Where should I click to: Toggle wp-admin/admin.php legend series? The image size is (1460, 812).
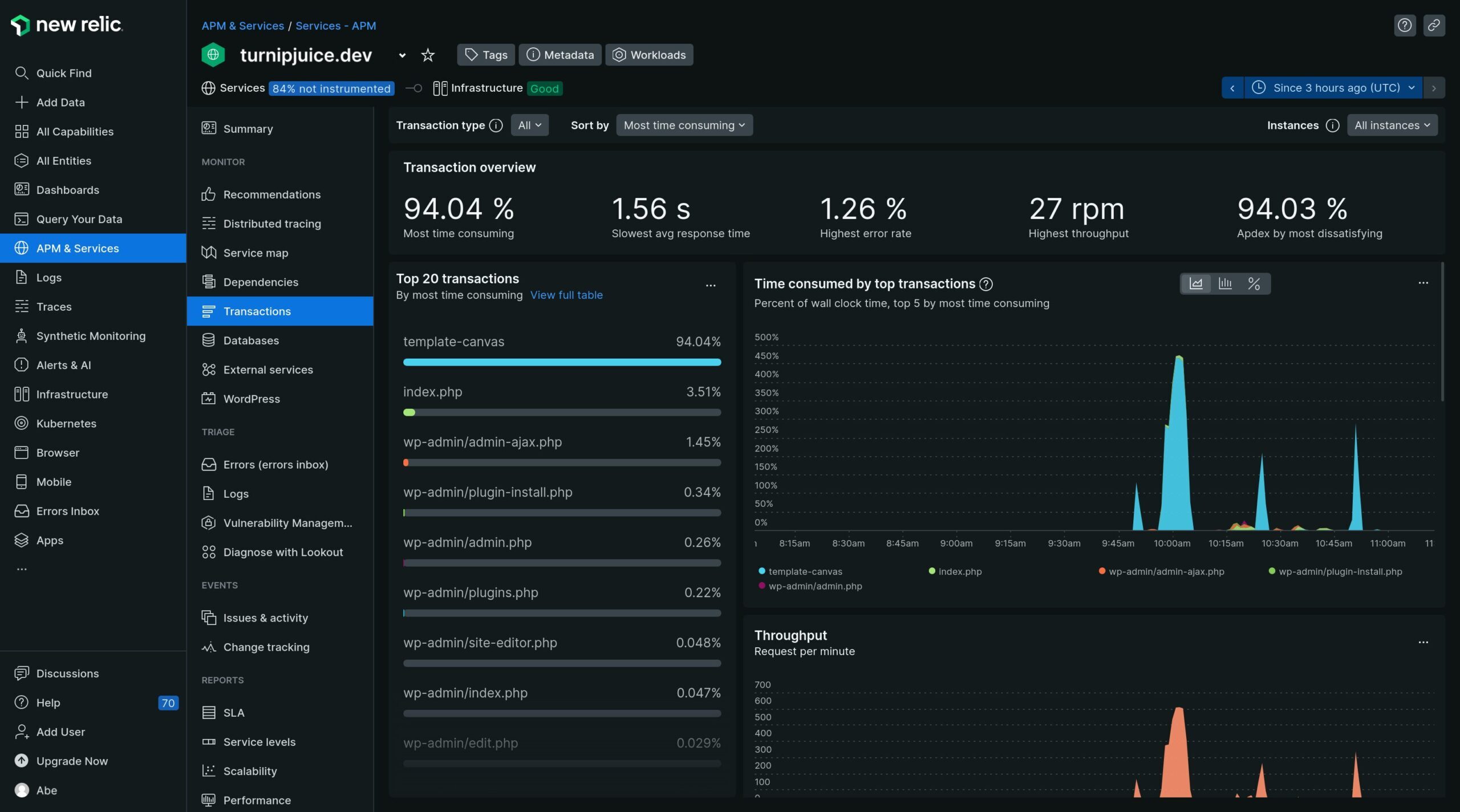point(810,586)
